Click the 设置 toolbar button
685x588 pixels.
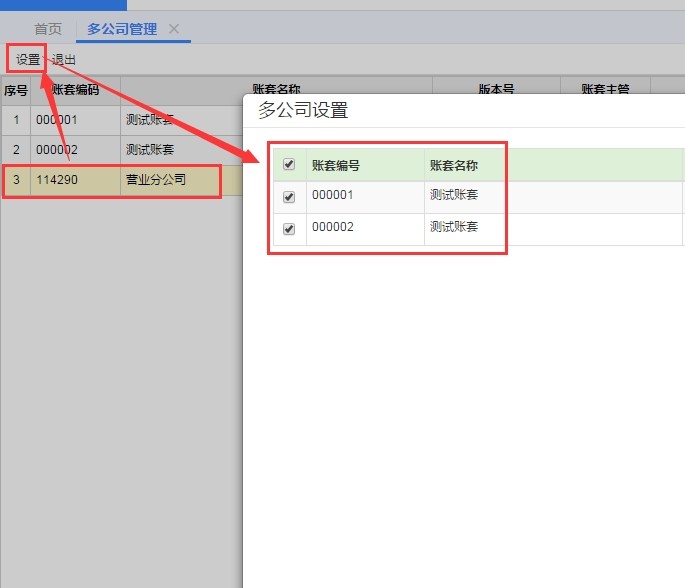click(x=28, y=59)
